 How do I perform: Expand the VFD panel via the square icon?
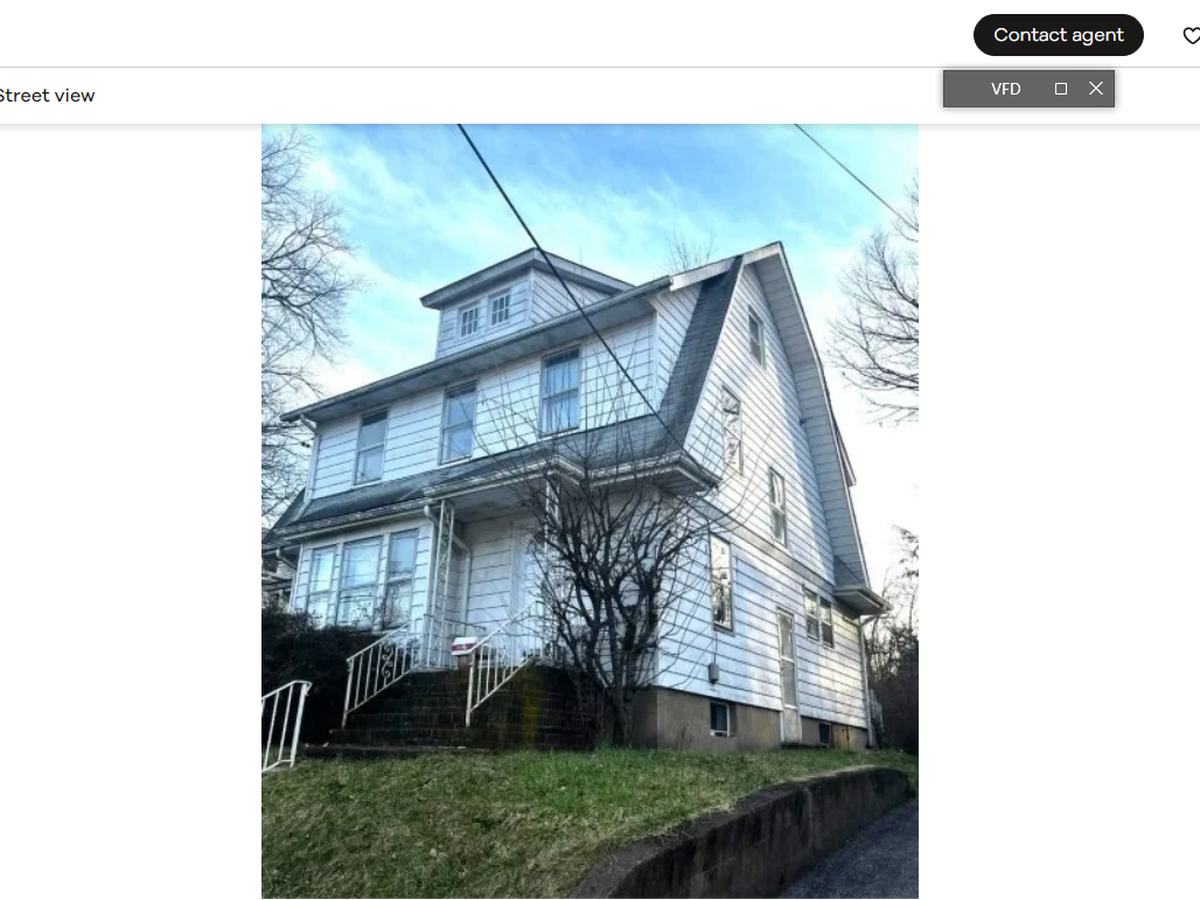click(1061, 89)
